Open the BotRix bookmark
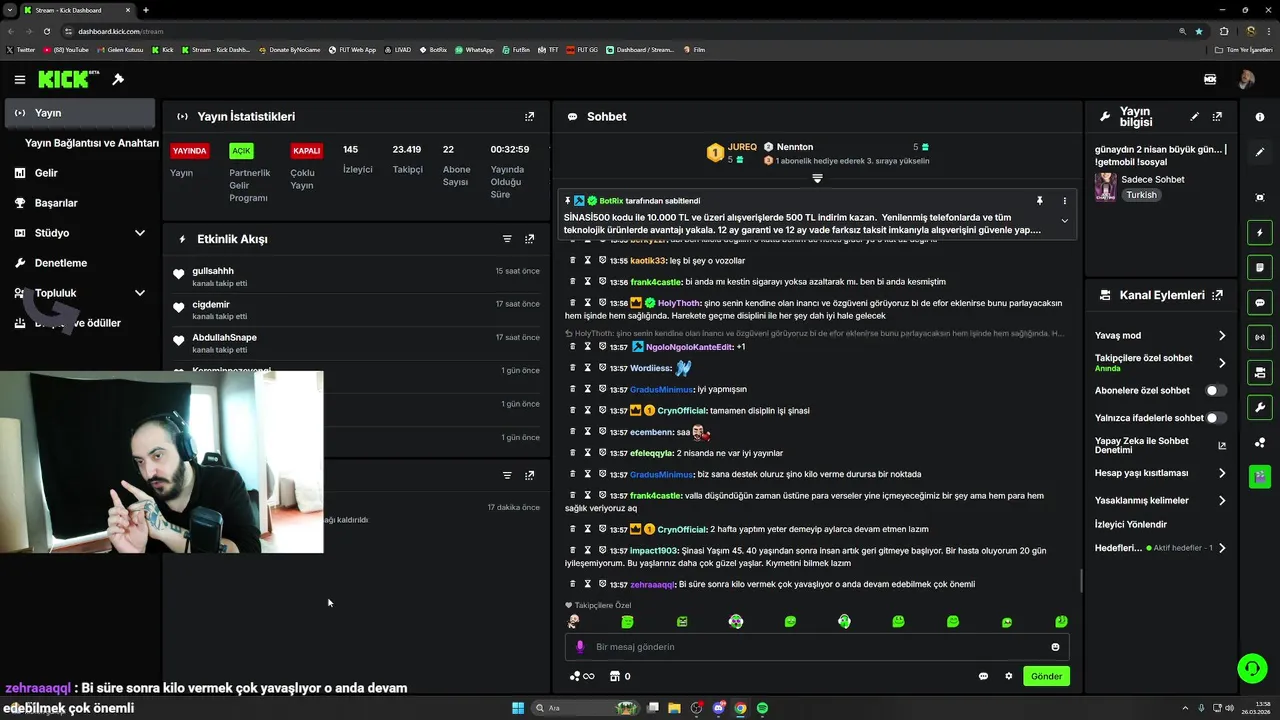The height and width of the screenshot is (720, 1280). point(433,49)
